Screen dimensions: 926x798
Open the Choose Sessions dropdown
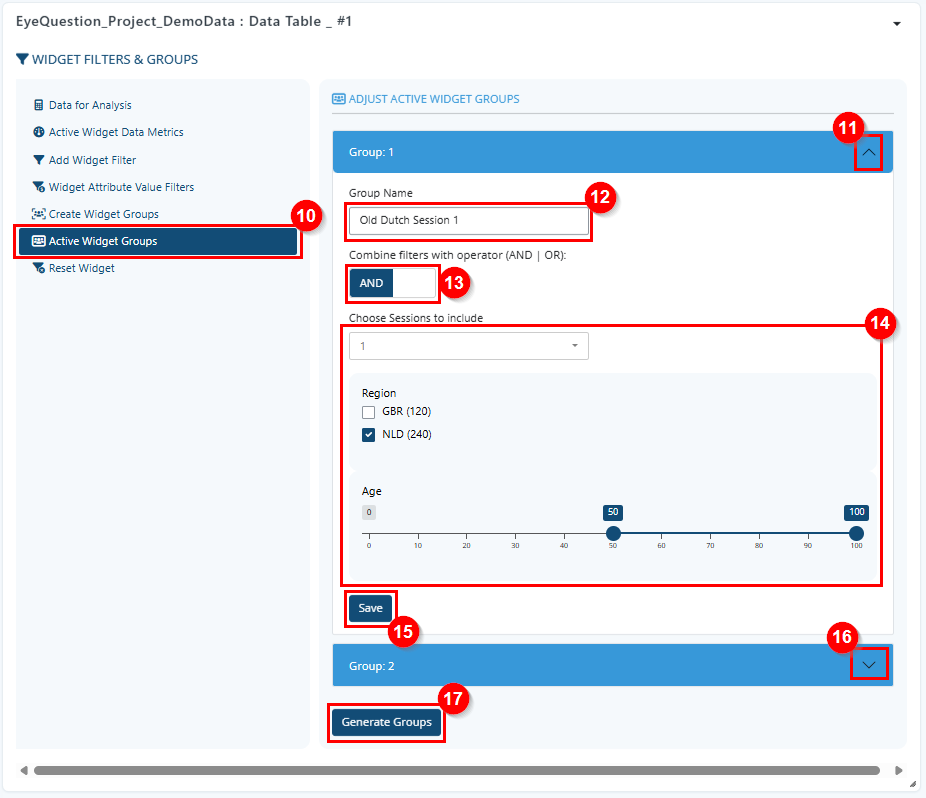(x=469, y=346)
